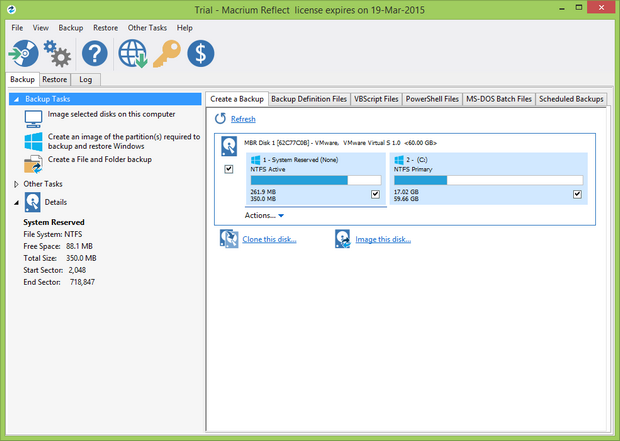
Task: Open the Restore menu
Action: tap(106, 28)
